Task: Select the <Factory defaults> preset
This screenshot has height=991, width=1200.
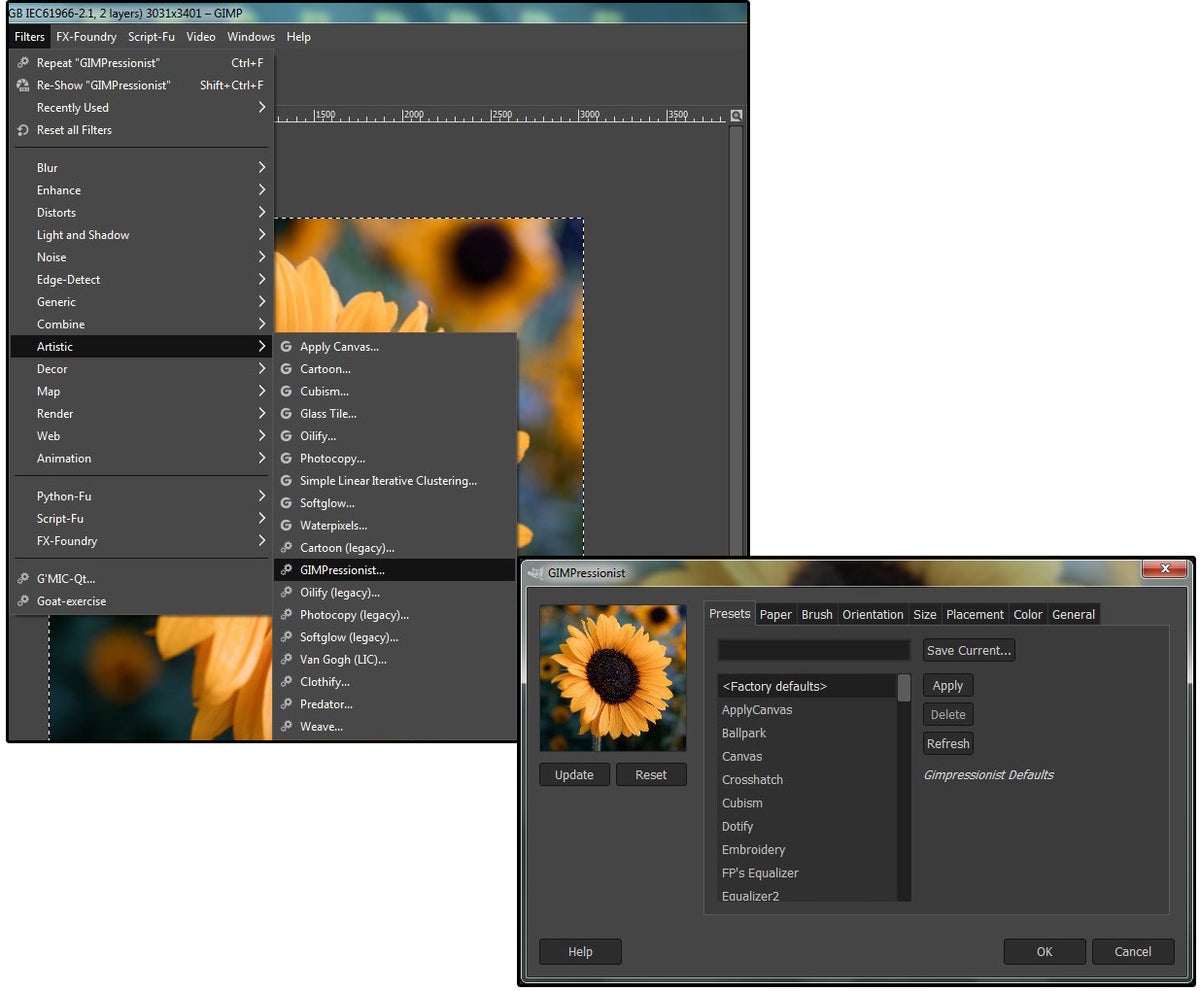Action: [807, 686]
